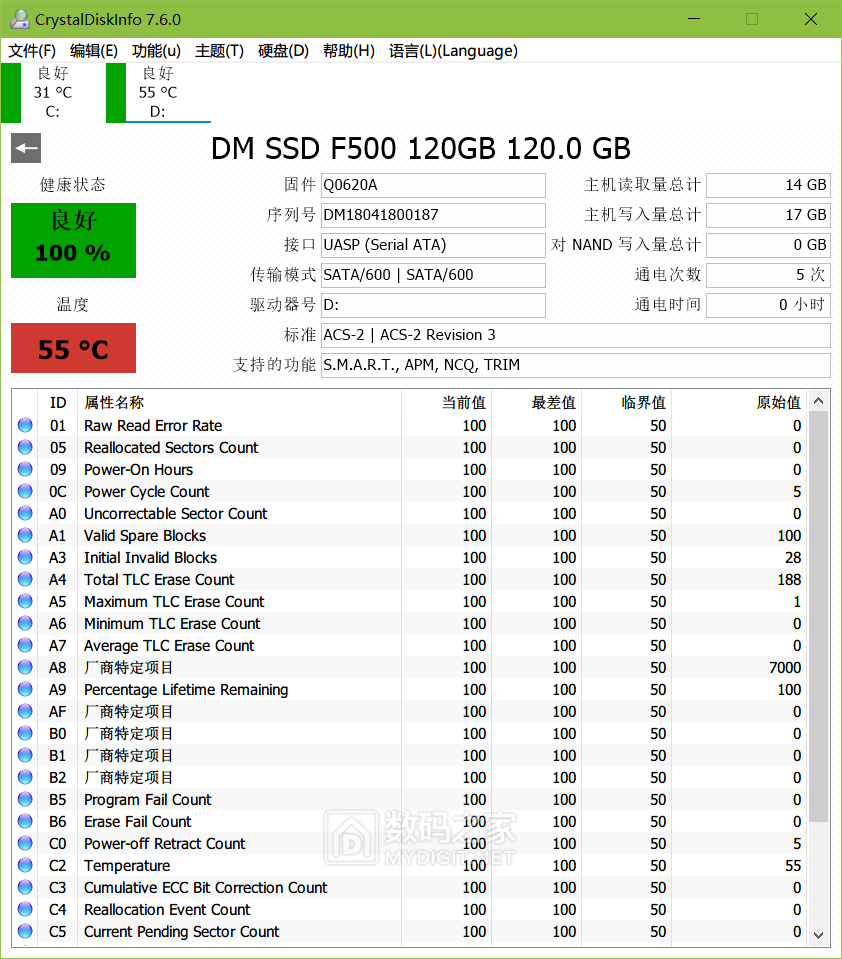Screen dimensions: 842x959
Task: Select the D: drive tab at 55 °C
Action: (x=158, y=92)
